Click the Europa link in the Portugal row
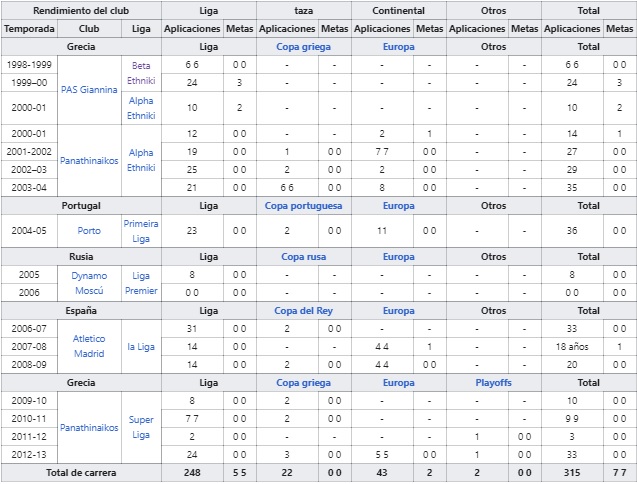Image resolution: width=637 pixels, height=484 pixels. tap(398, 205)
